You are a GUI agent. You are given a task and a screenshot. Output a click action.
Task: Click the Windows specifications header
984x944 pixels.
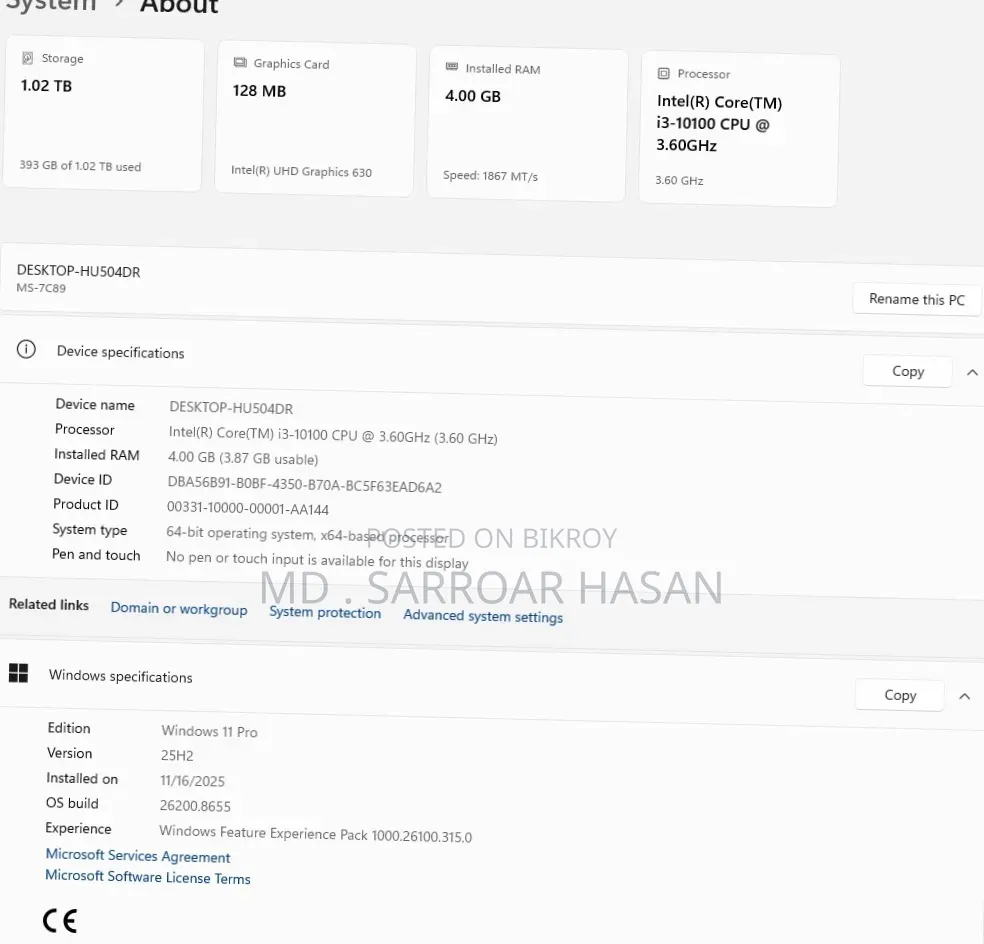pyautogui.click(x=120, y=676)
